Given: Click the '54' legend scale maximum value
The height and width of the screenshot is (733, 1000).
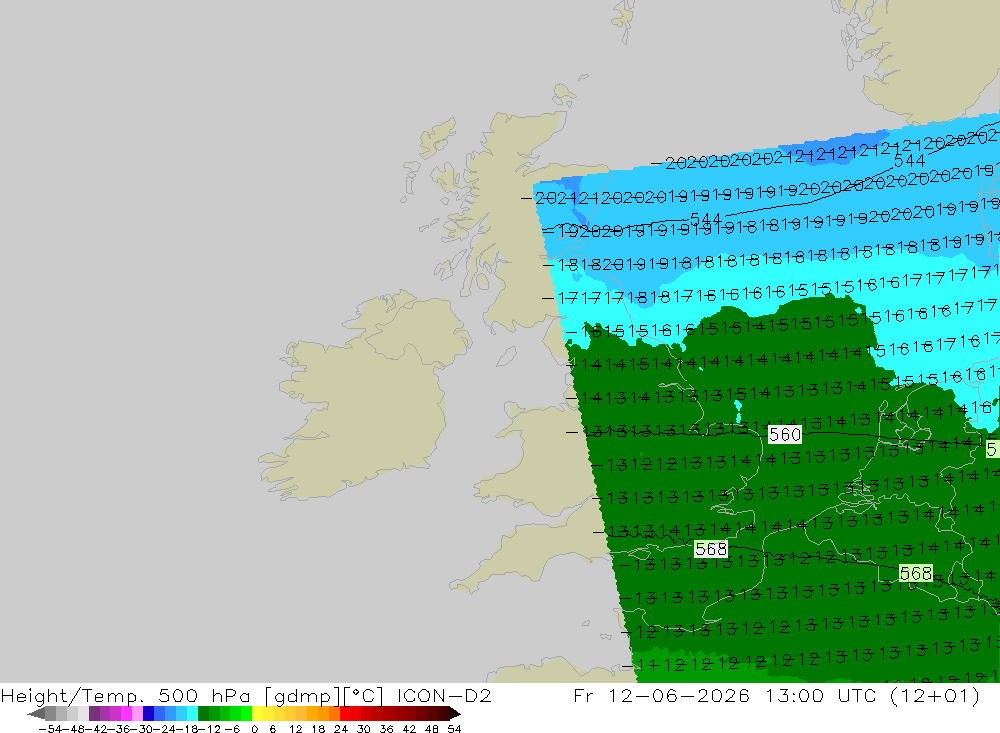Looking at the screenshot, I should 454,729.
